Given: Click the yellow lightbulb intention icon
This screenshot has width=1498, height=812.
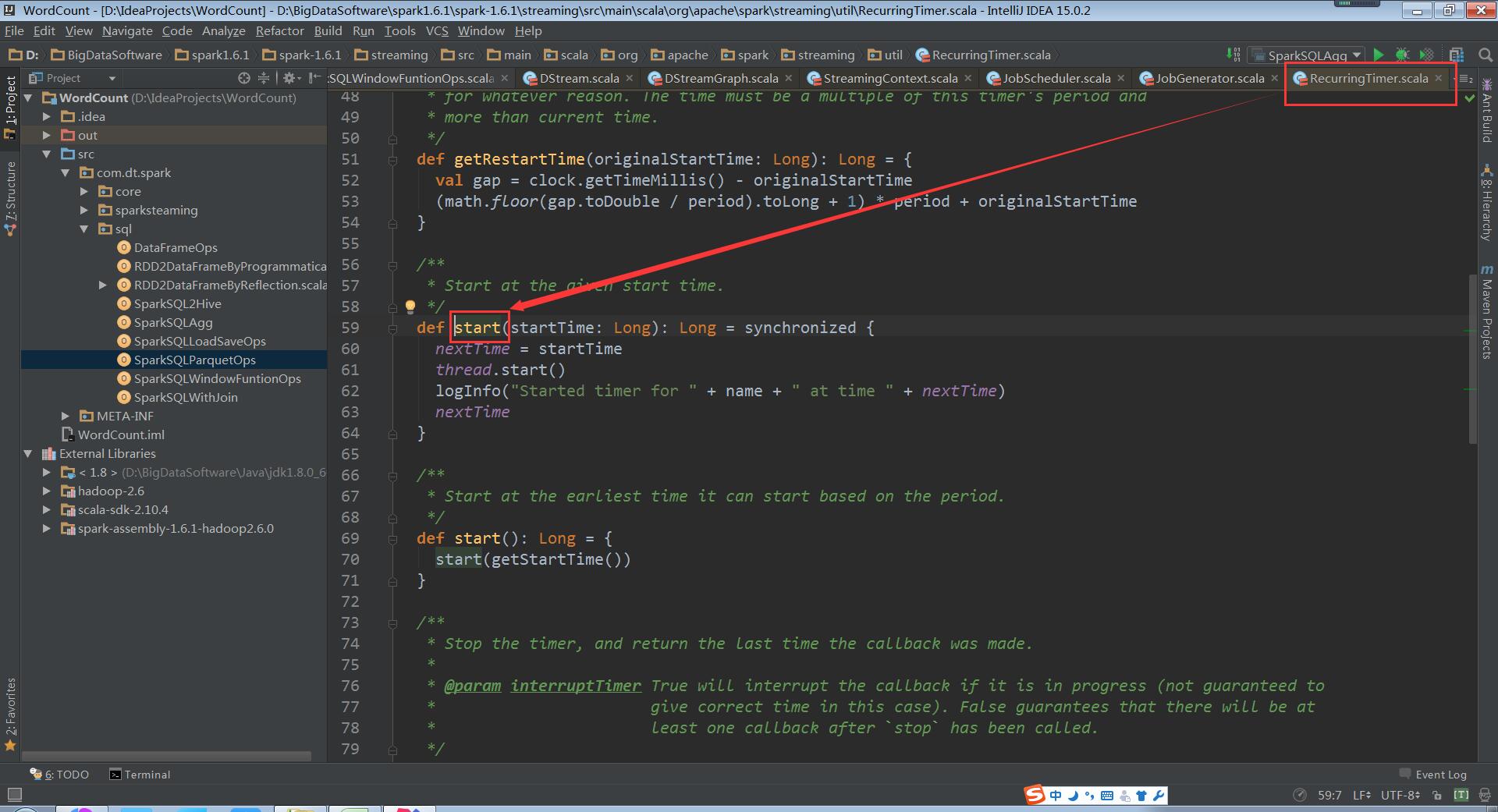Looking at the screenshot, I should (410, 307).
